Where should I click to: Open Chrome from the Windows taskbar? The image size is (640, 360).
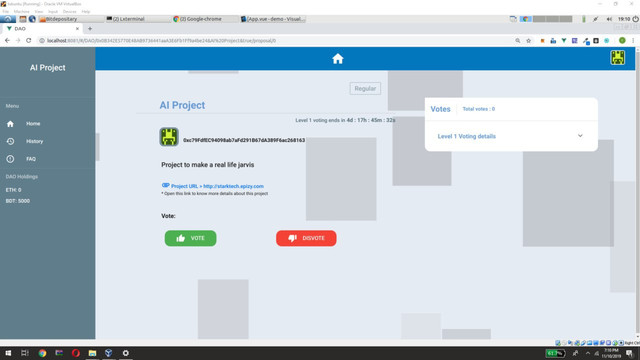[x=42, y=353]
